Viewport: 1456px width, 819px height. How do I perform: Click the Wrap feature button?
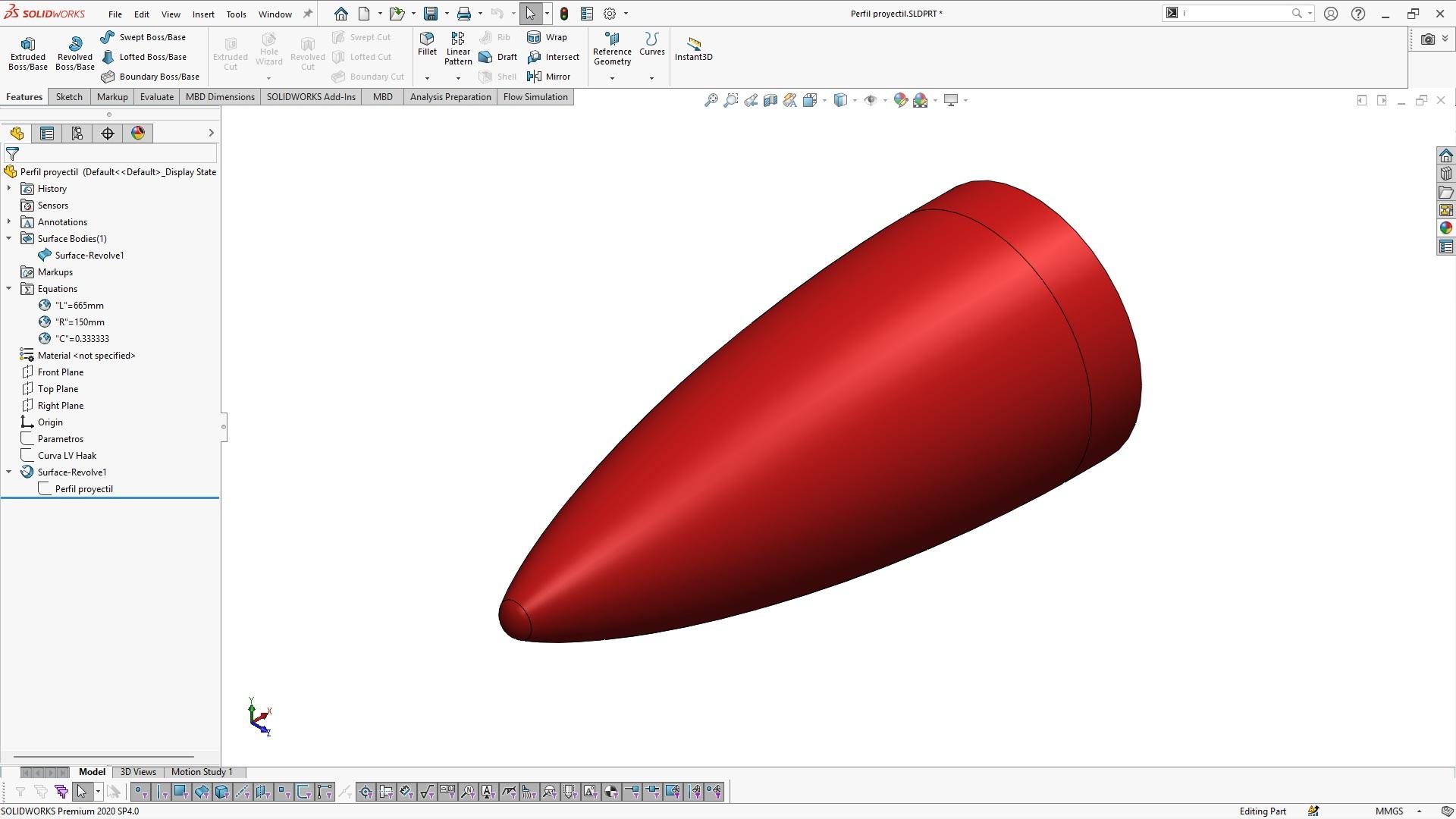(548, 37)
